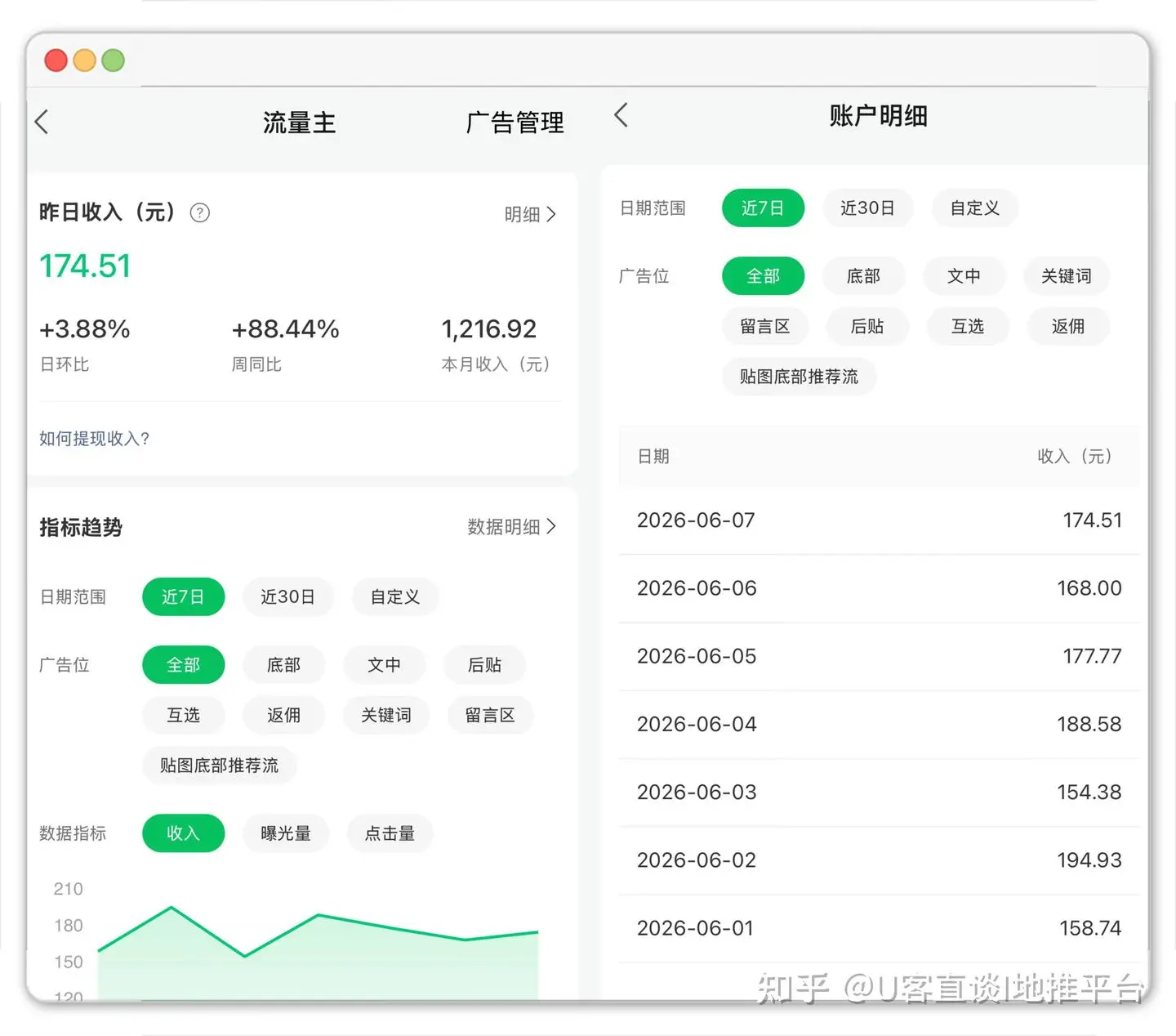Click the 1,216.92 monthly income figure

489,329
